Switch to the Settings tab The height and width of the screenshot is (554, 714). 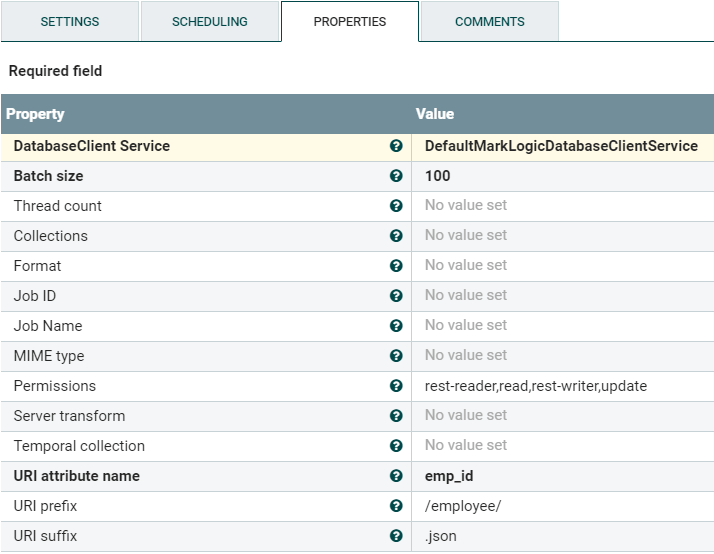70,22
